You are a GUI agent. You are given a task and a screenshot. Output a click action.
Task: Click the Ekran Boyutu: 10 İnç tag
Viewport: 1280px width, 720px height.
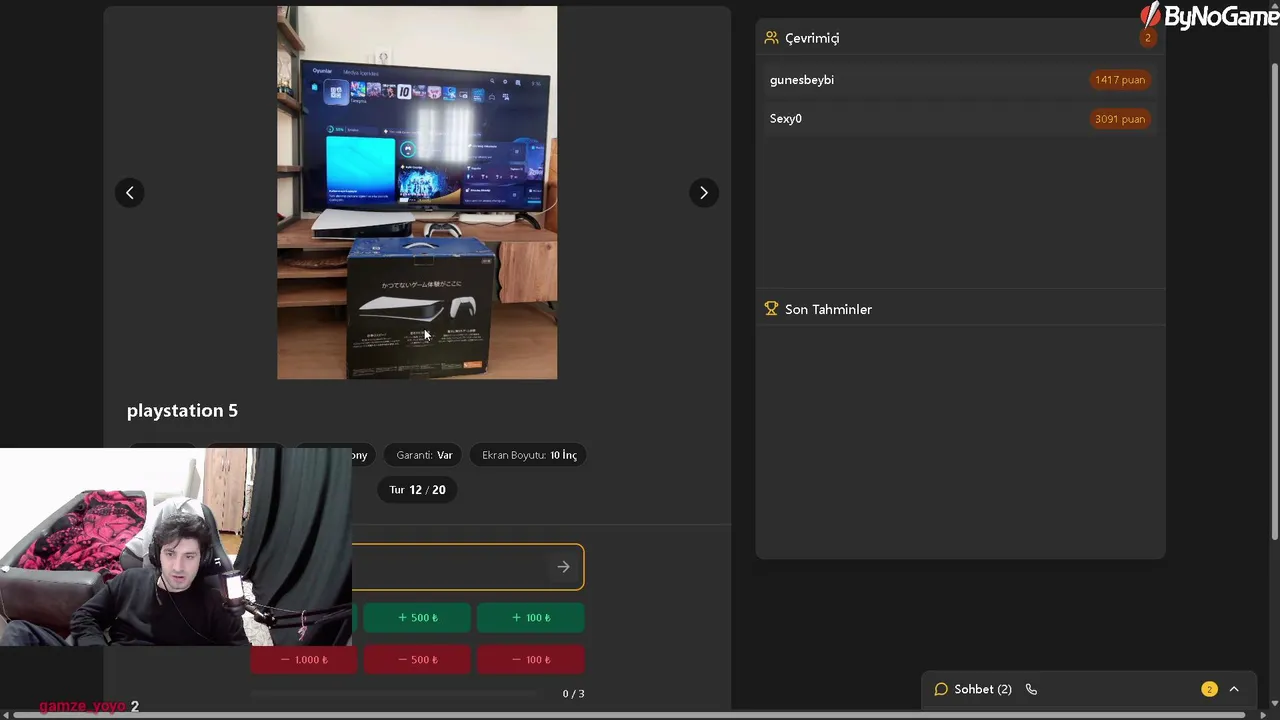[x=529, y=455]
